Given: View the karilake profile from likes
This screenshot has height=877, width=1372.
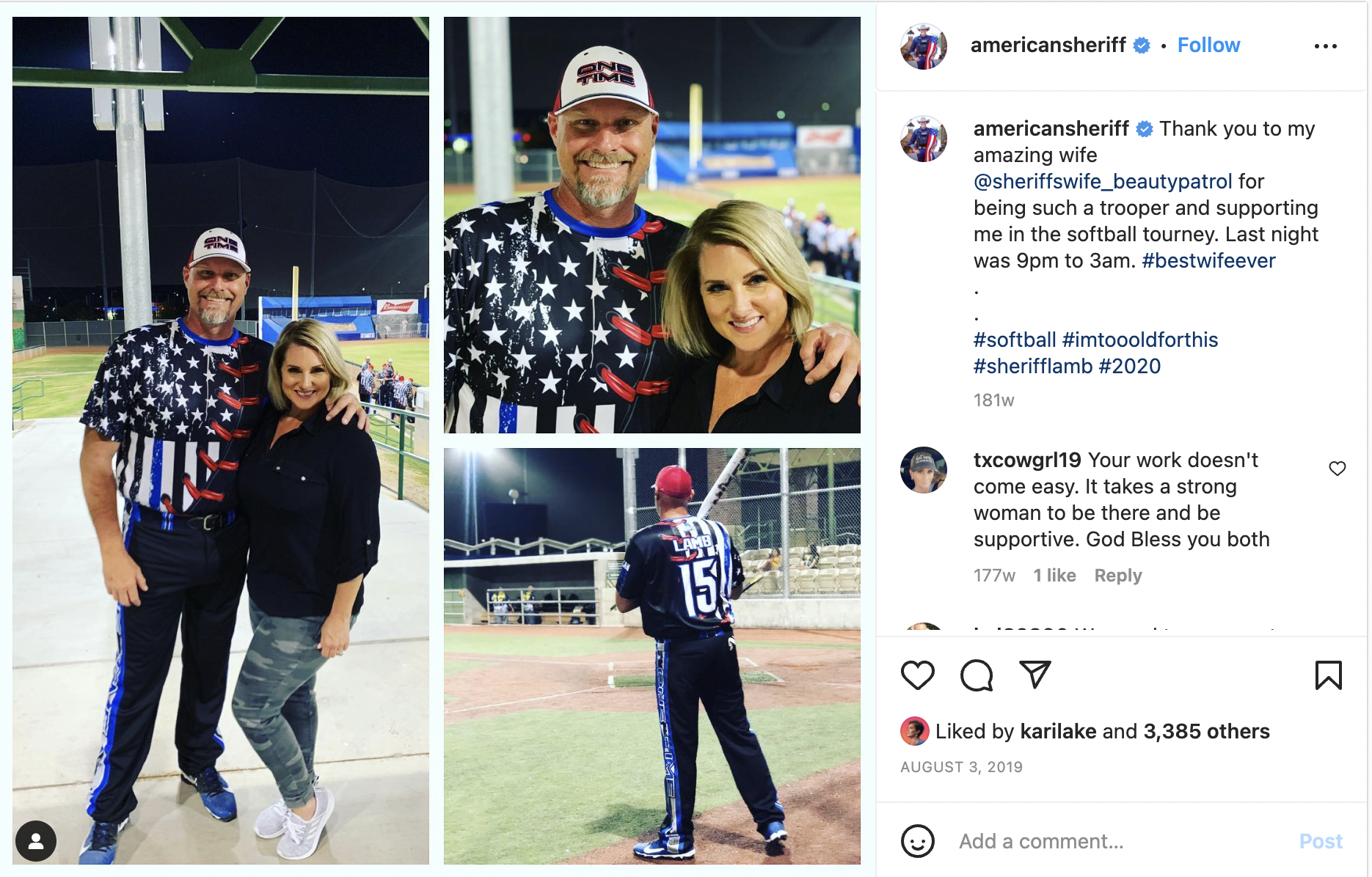Looking at the screenshot, I should tap(1058, 731).
